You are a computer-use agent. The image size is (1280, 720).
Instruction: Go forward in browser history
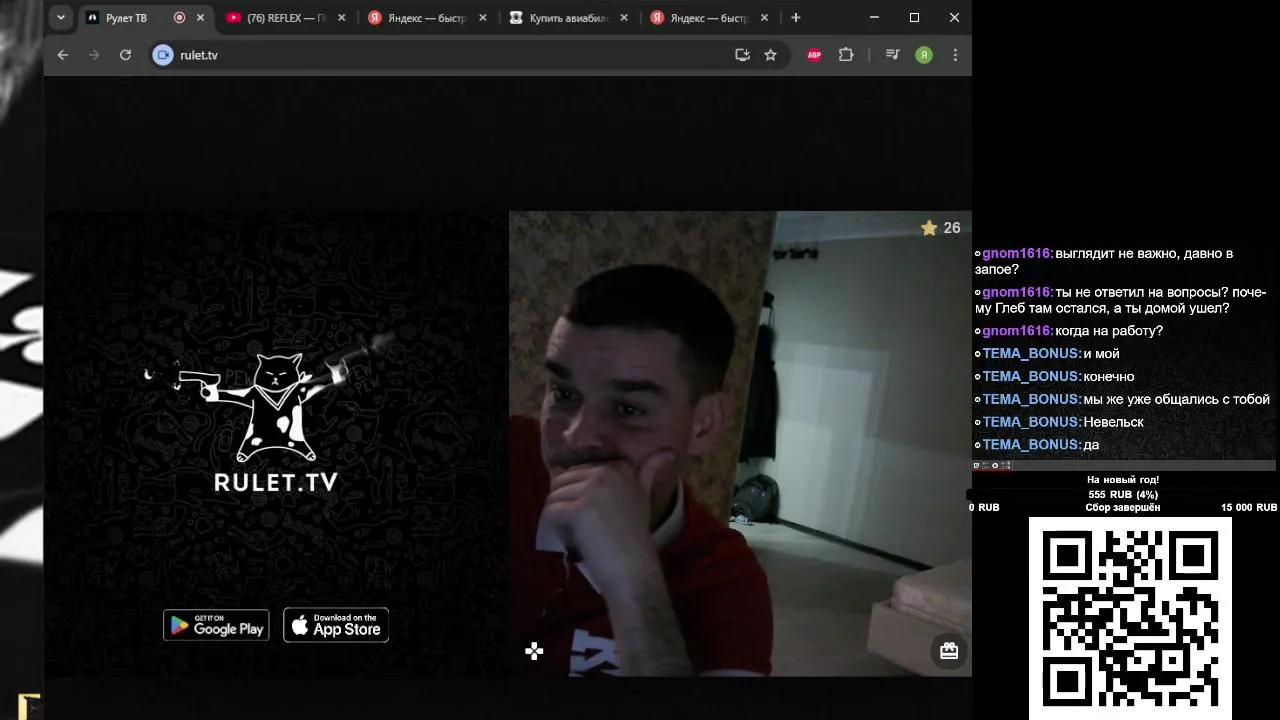point(94,55)
